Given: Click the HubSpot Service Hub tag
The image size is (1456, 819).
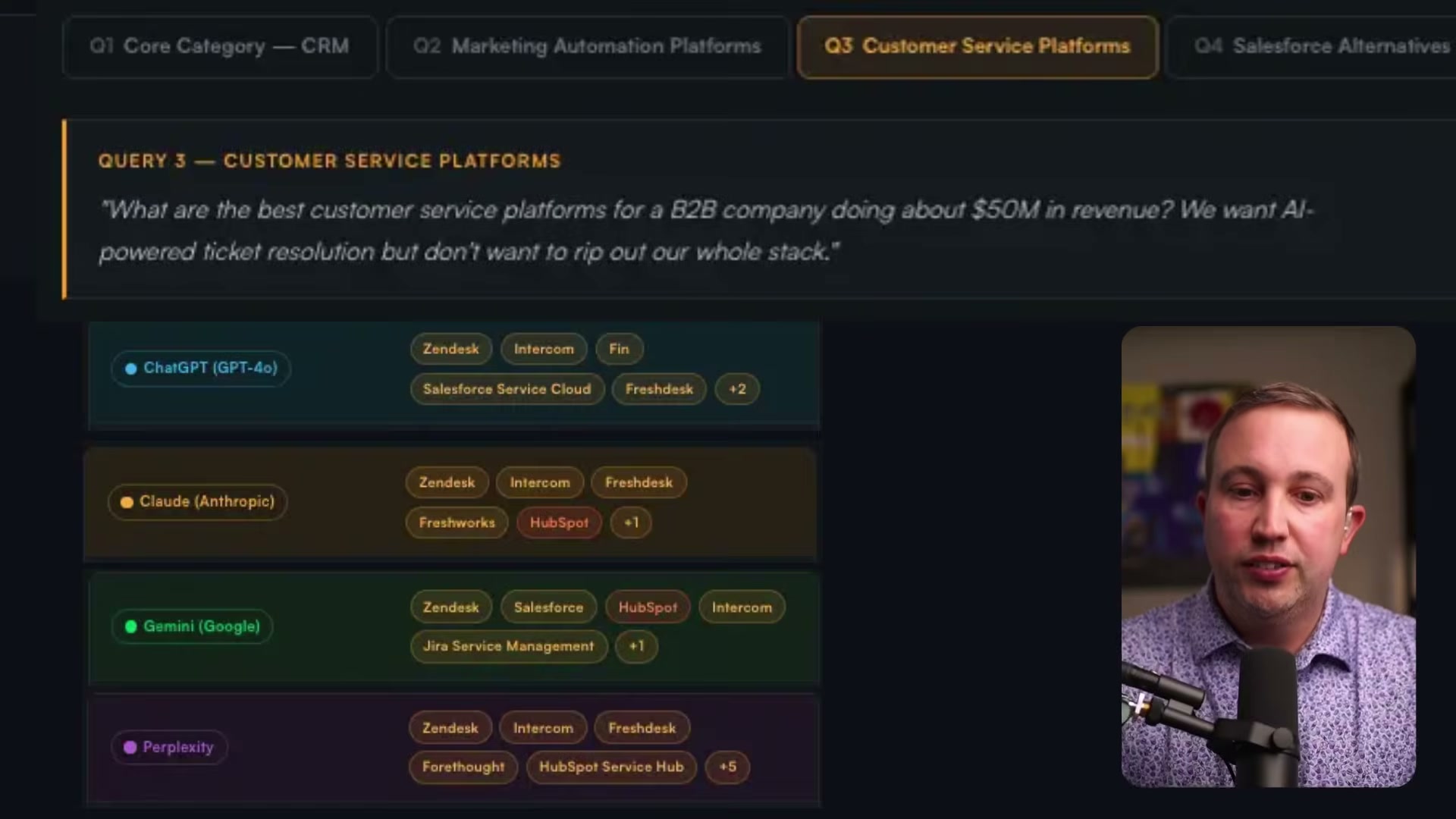Looking at the screenshot, I should coord(611,767).
